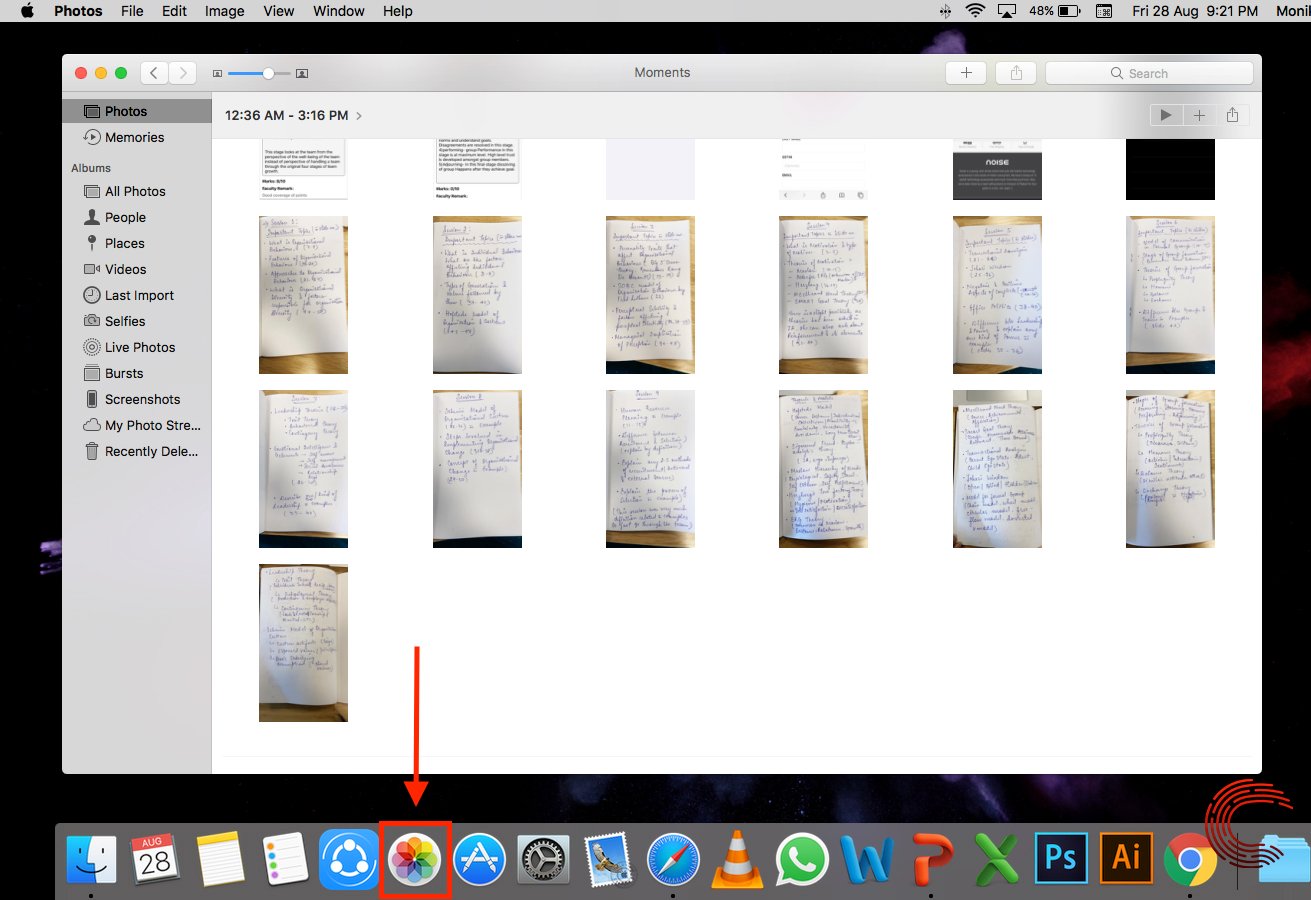The width and height of the screenshot is (1311, 900).
Task: Click the thumbnail zoom slider
Action: pos(259,73)
